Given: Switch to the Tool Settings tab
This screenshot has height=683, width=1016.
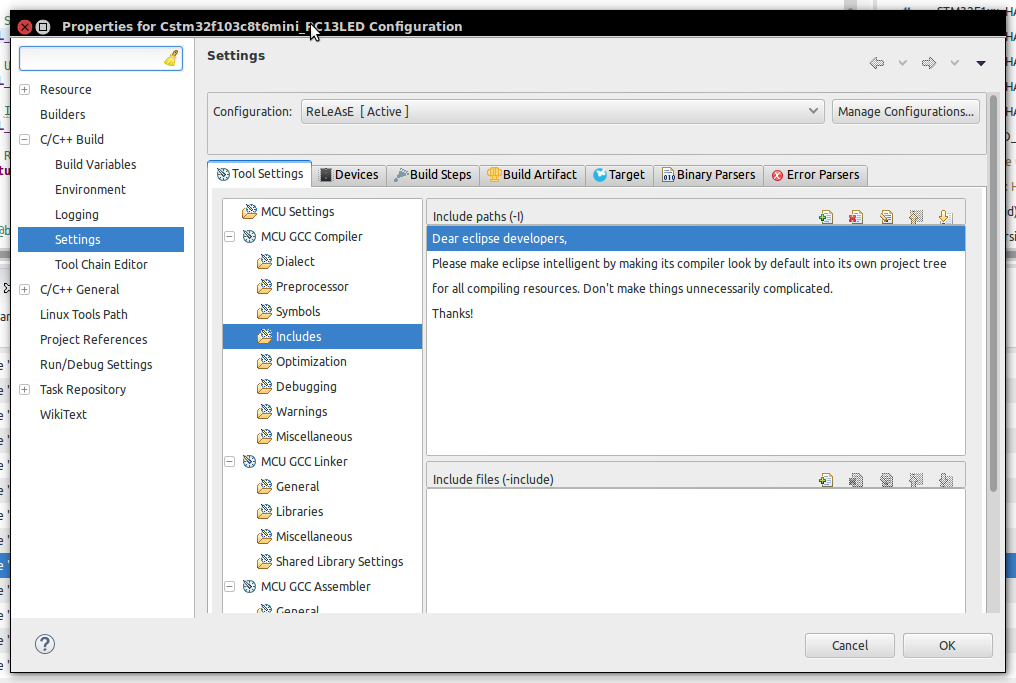Looking at the screenshot, I should [260, 174].
